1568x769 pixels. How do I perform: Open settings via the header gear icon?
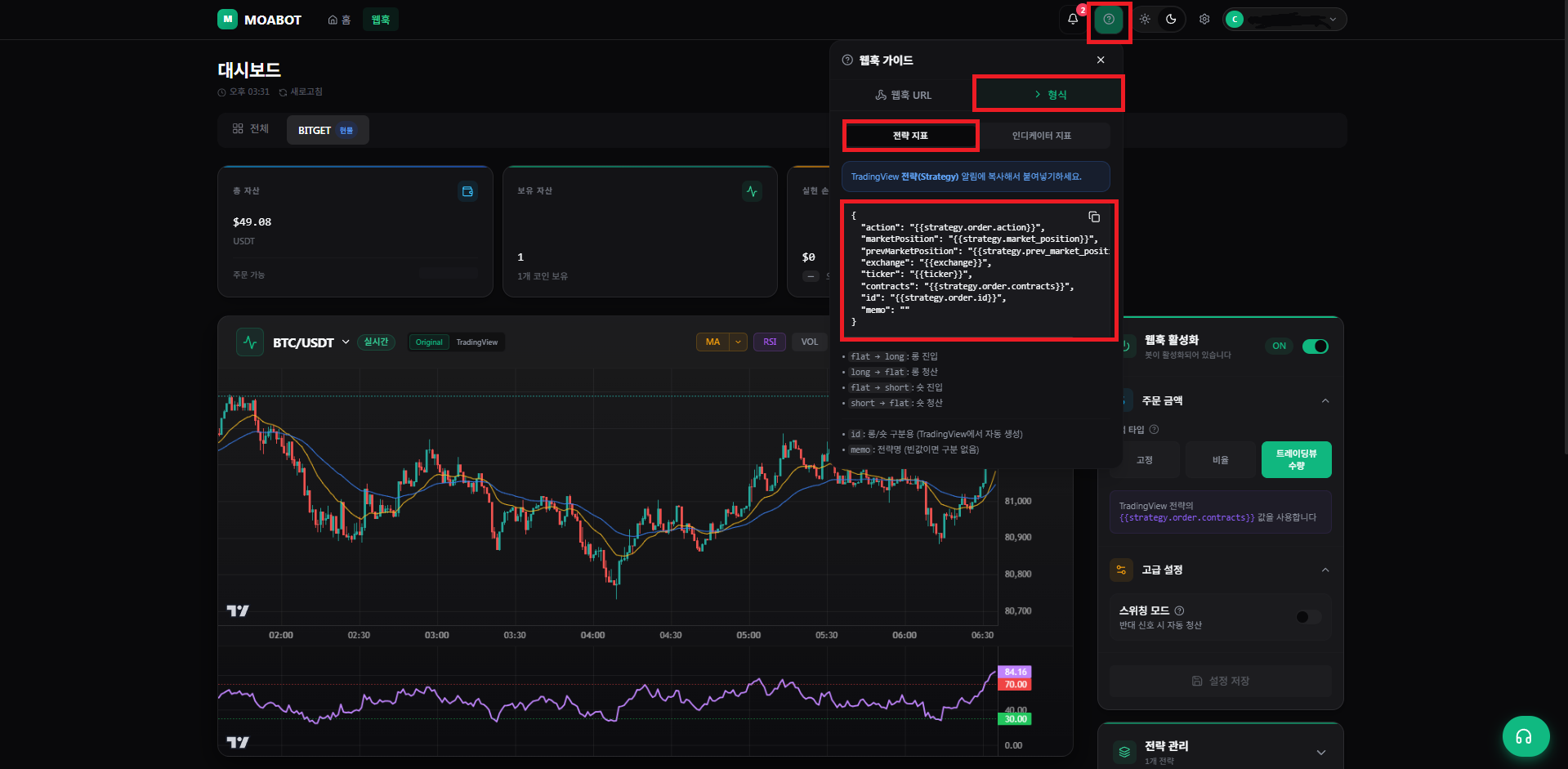tap(1204, 19)
